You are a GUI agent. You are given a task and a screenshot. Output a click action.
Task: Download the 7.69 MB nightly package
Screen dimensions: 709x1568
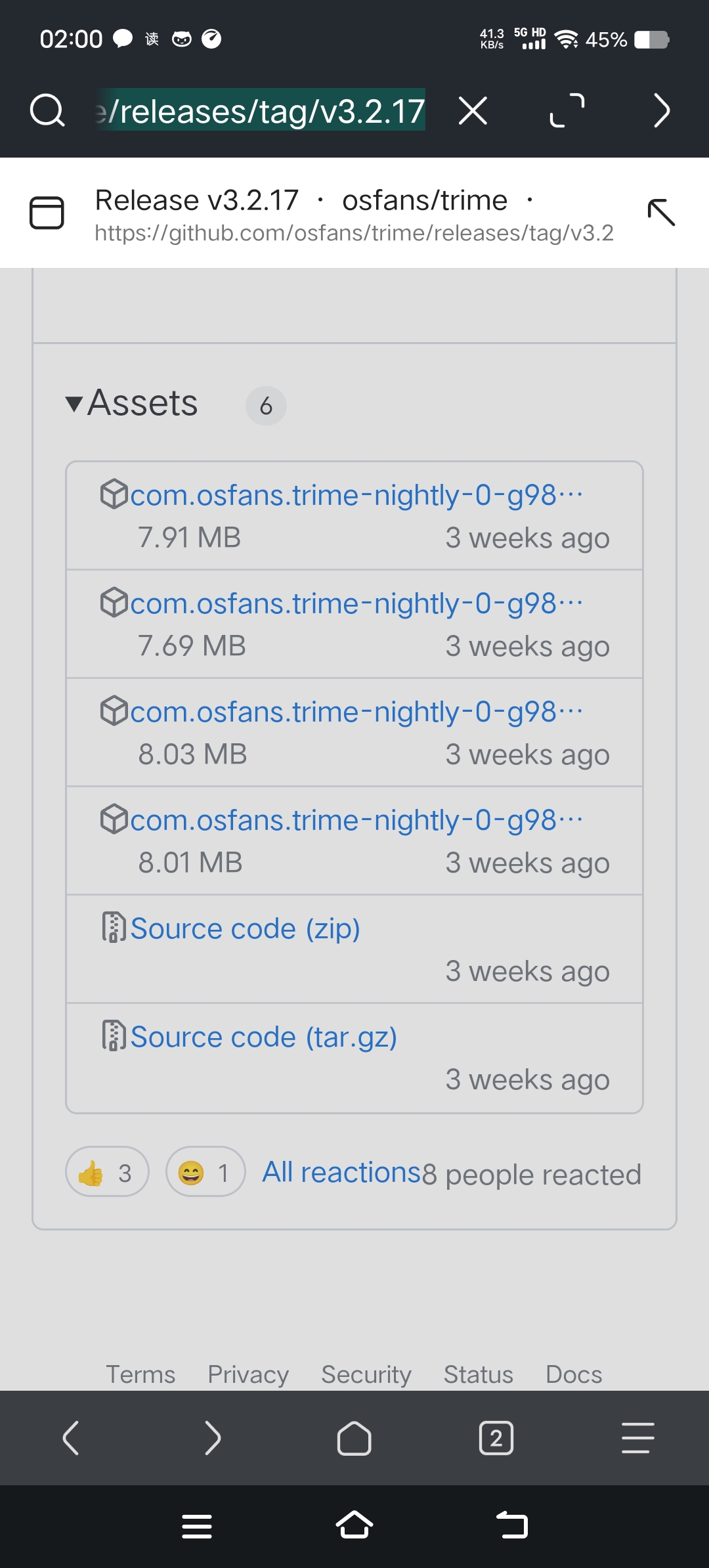tap(354, 603)
